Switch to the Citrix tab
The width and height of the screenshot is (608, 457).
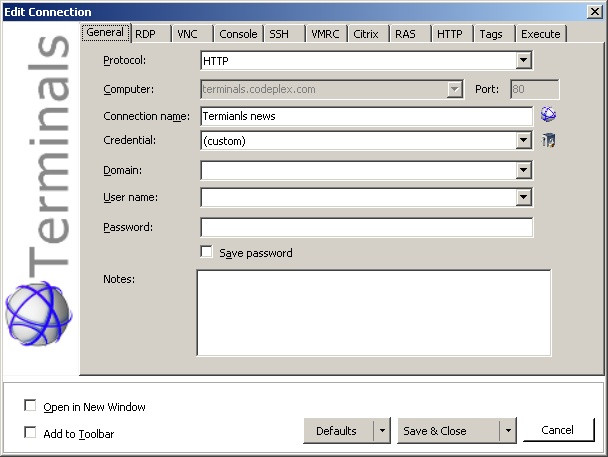(x=368, y=34)
